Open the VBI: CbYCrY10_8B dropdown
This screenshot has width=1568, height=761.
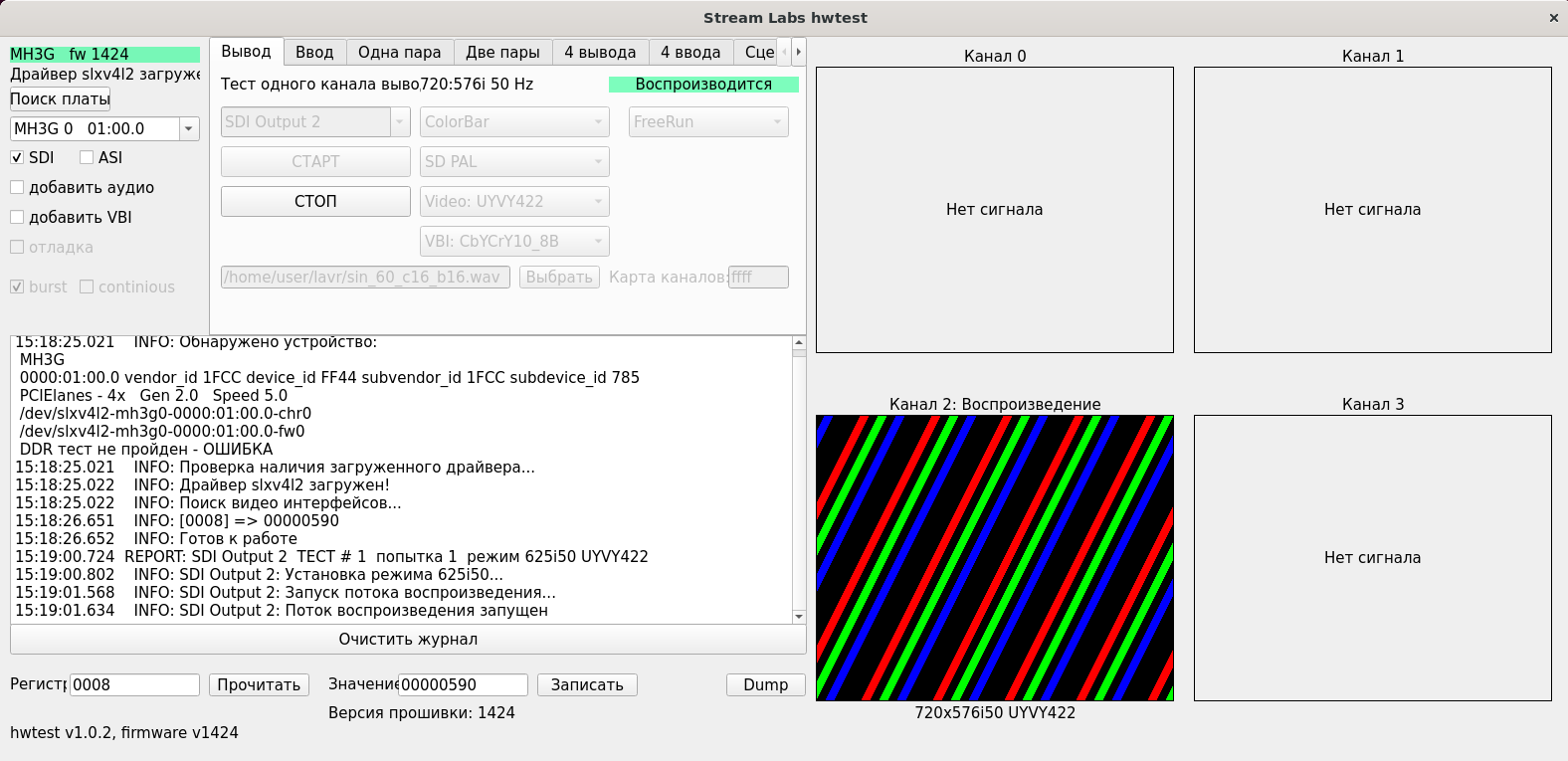tap(514, 241)
